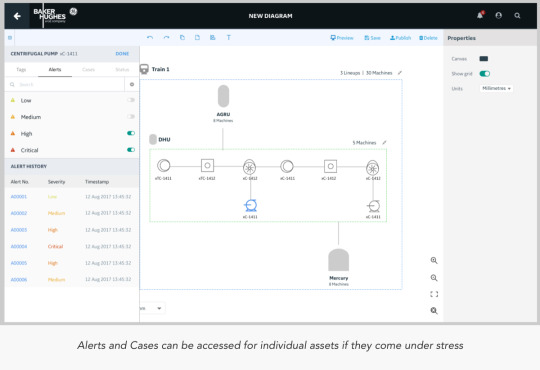
Task: Click DONE in pump panel
Action: click(x=122, y=54)
